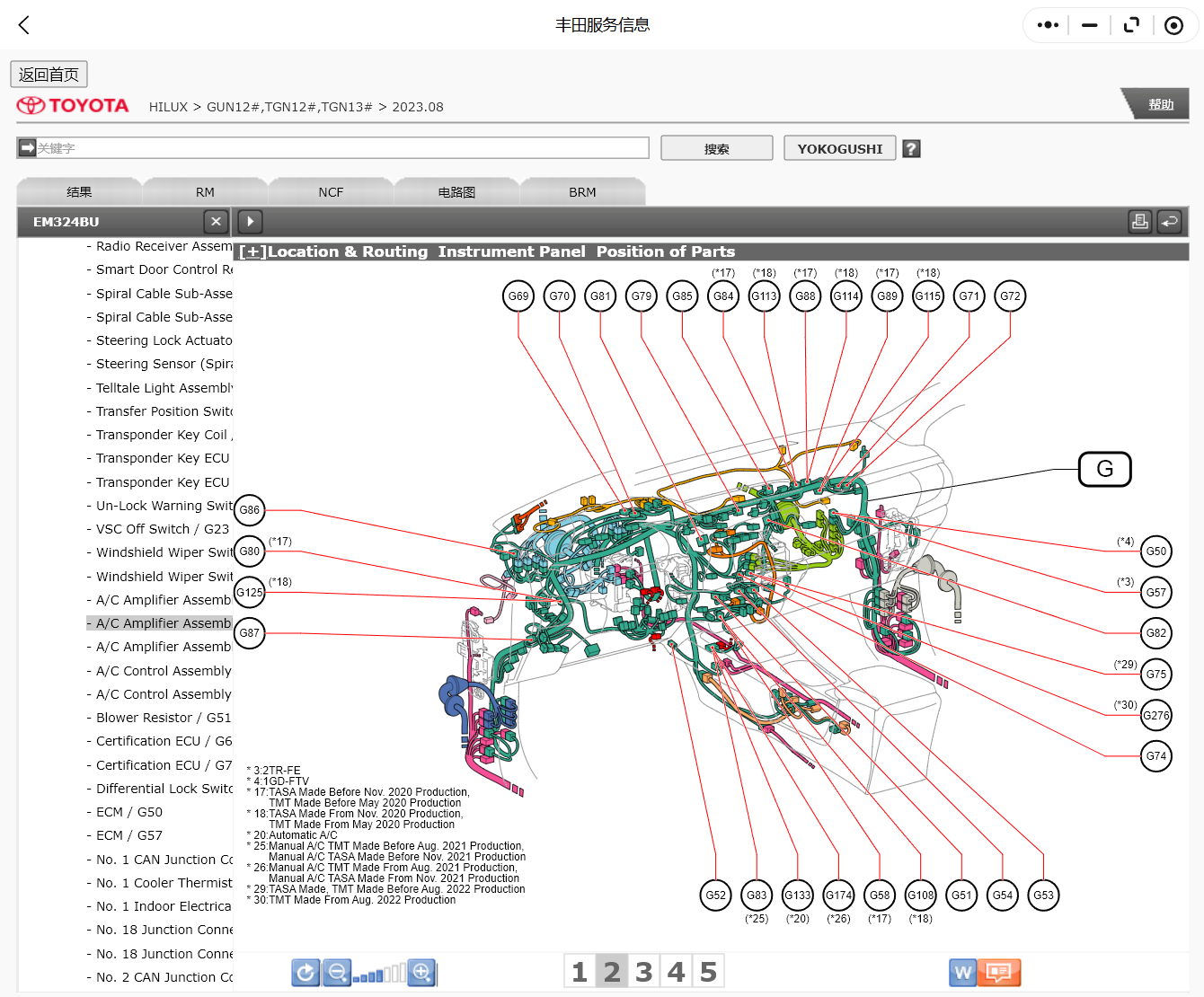Switch to the NCF tab
This screenshot has height=997, width=1204.
[x=331, y=191]
